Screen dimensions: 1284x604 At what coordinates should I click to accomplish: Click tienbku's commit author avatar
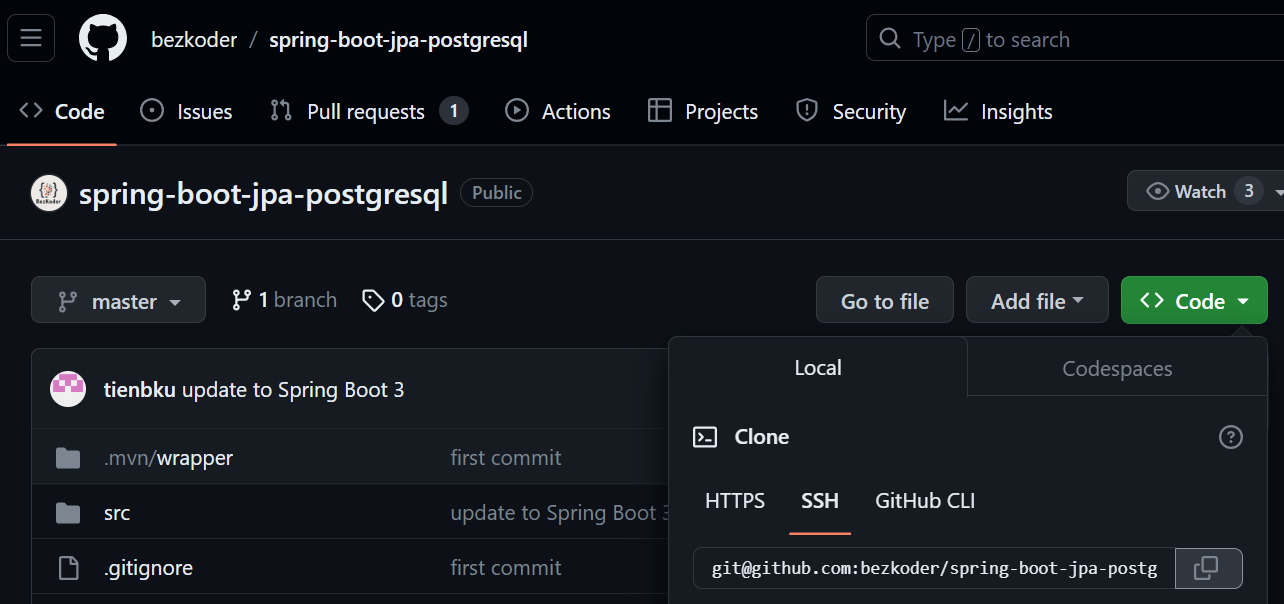click(68, 389)
